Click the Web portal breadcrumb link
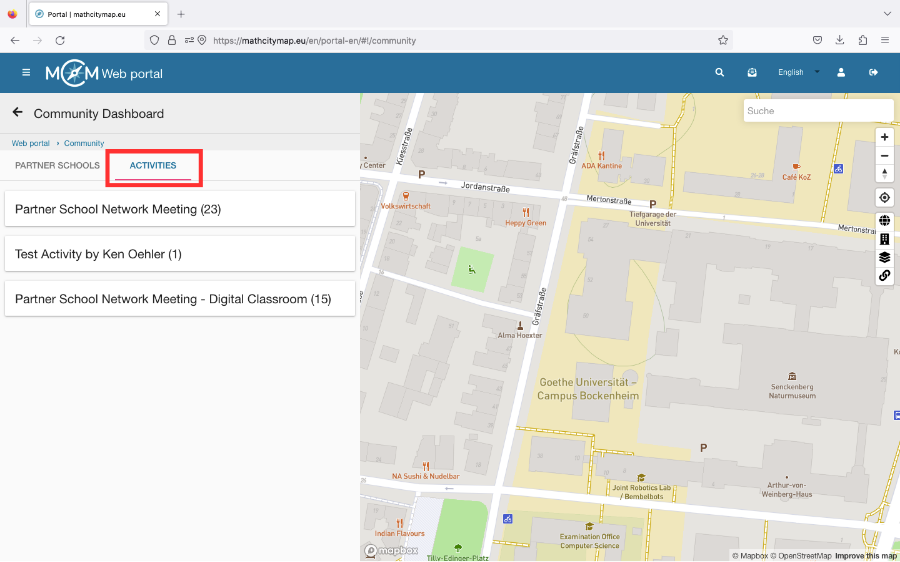900x562 pixels. point(30,143)
